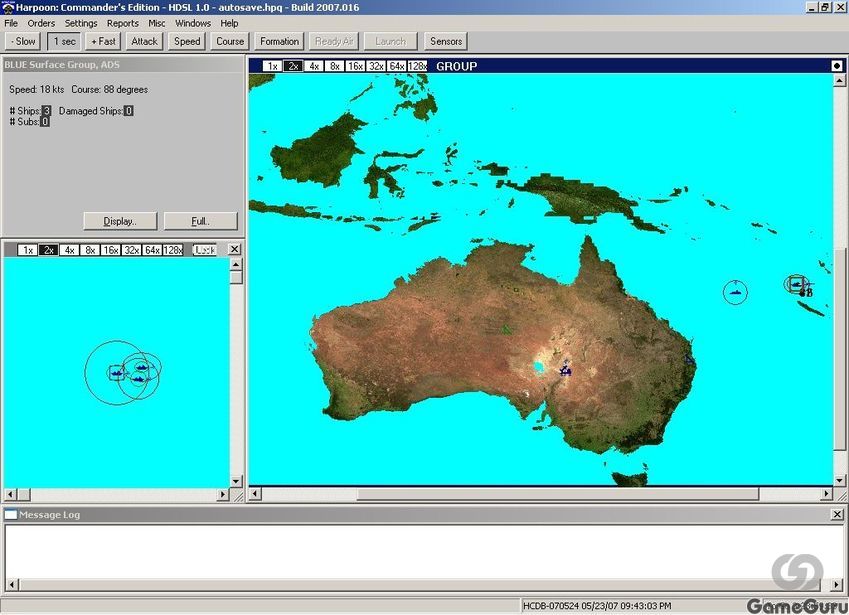Set Group map zoom to 16x
Screen dimensions: 849x615
click(x=355, y=66)
